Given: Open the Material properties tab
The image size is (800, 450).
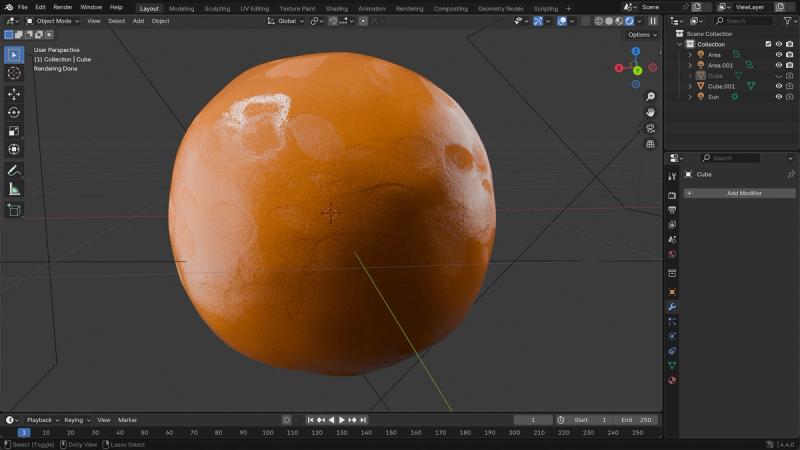Looking at the screenshot, I should click(672, 380).
